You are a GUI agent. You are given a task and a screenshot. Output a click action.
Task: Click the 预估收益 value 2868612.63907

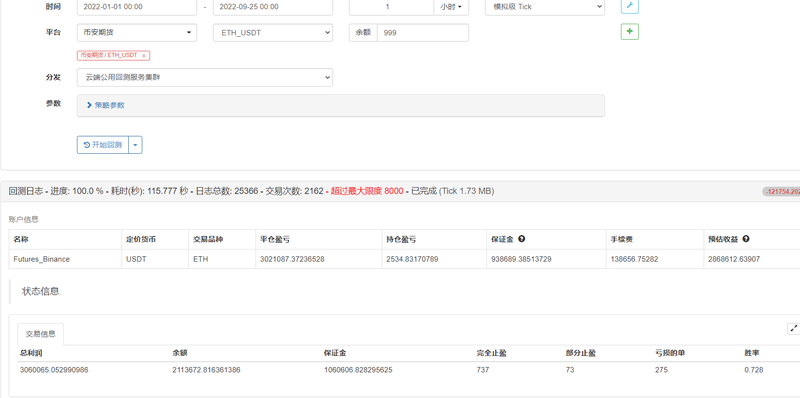point(734,259)
